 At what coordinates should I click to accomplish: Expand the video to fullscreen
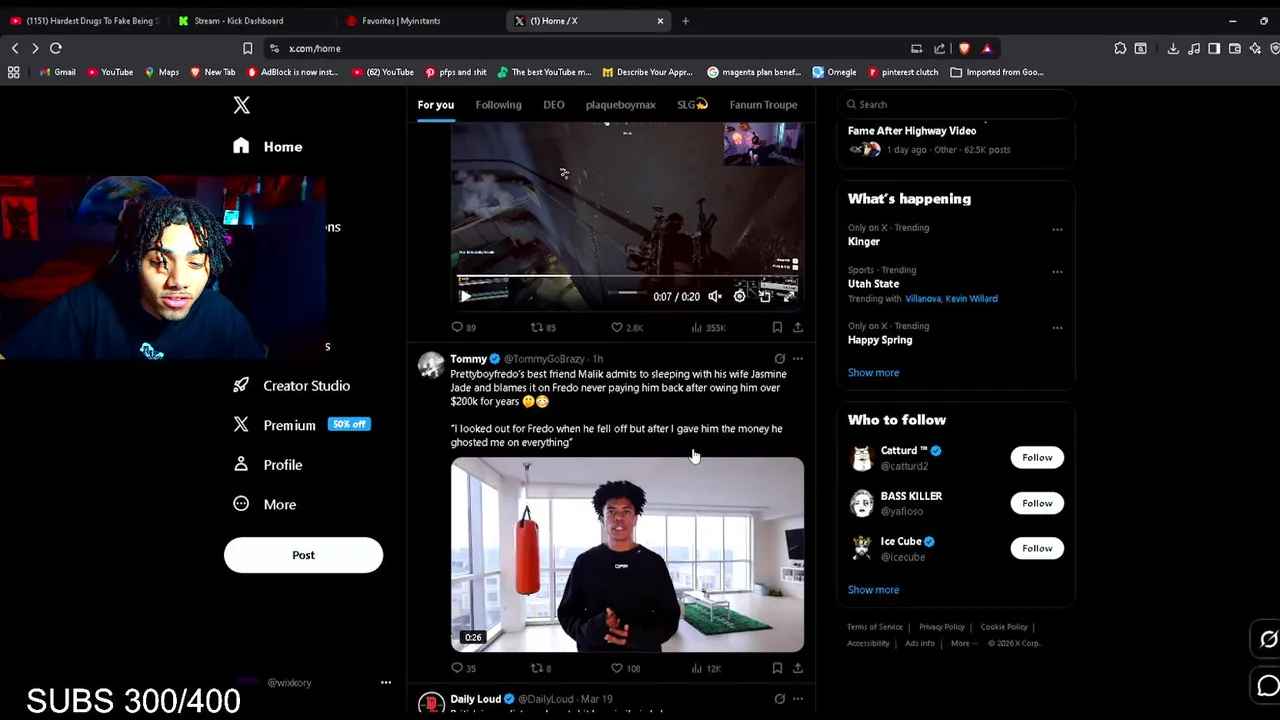789,297
